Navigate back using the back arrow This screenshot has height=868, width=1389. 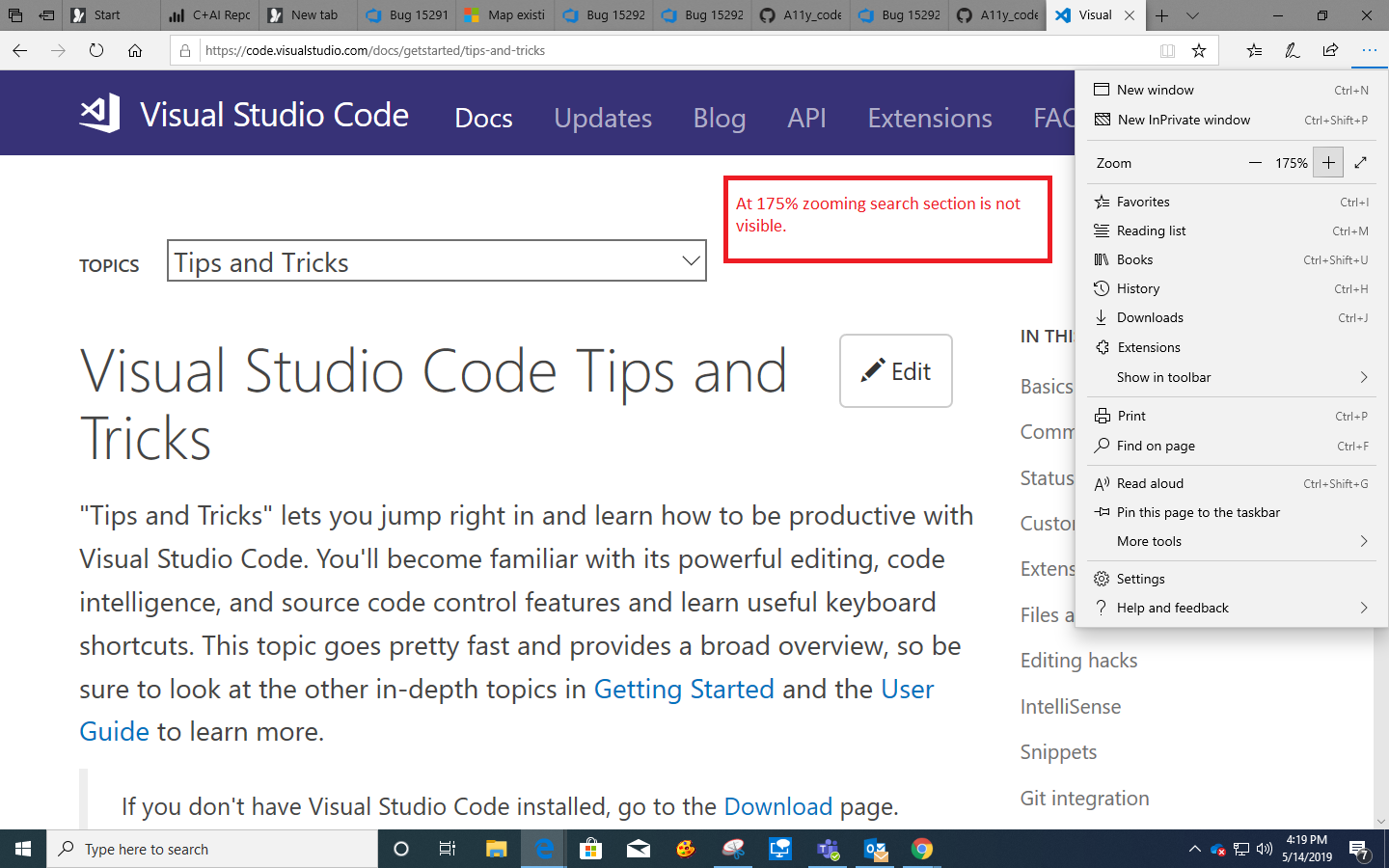[x=19, y=50]
